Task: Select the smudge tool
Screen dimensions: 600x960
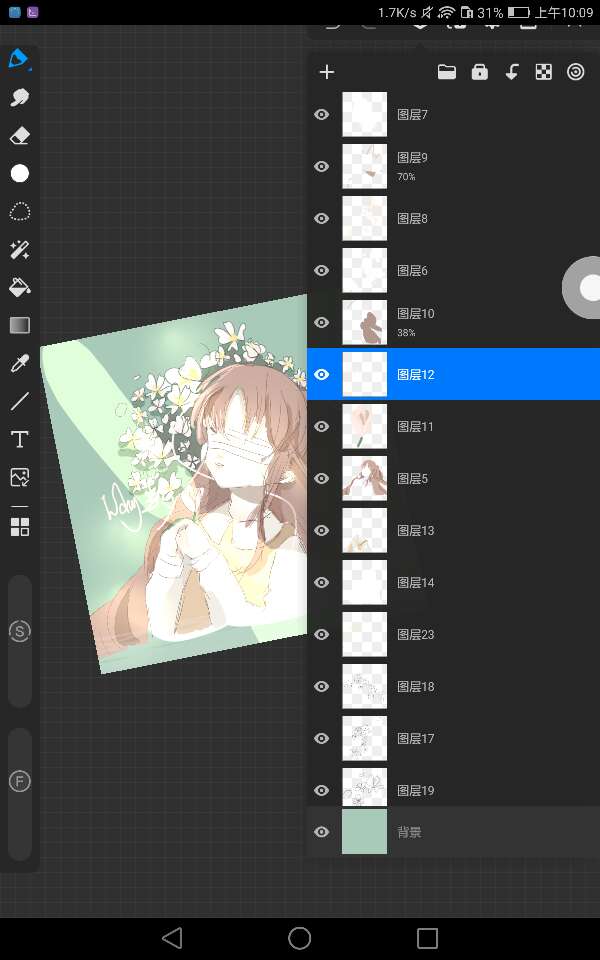Action: (20, 97)
